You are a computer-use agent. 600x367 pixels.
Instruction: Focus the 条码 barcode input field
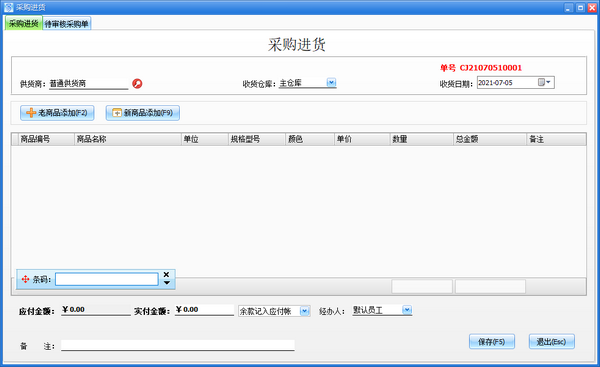pos(107,279)
